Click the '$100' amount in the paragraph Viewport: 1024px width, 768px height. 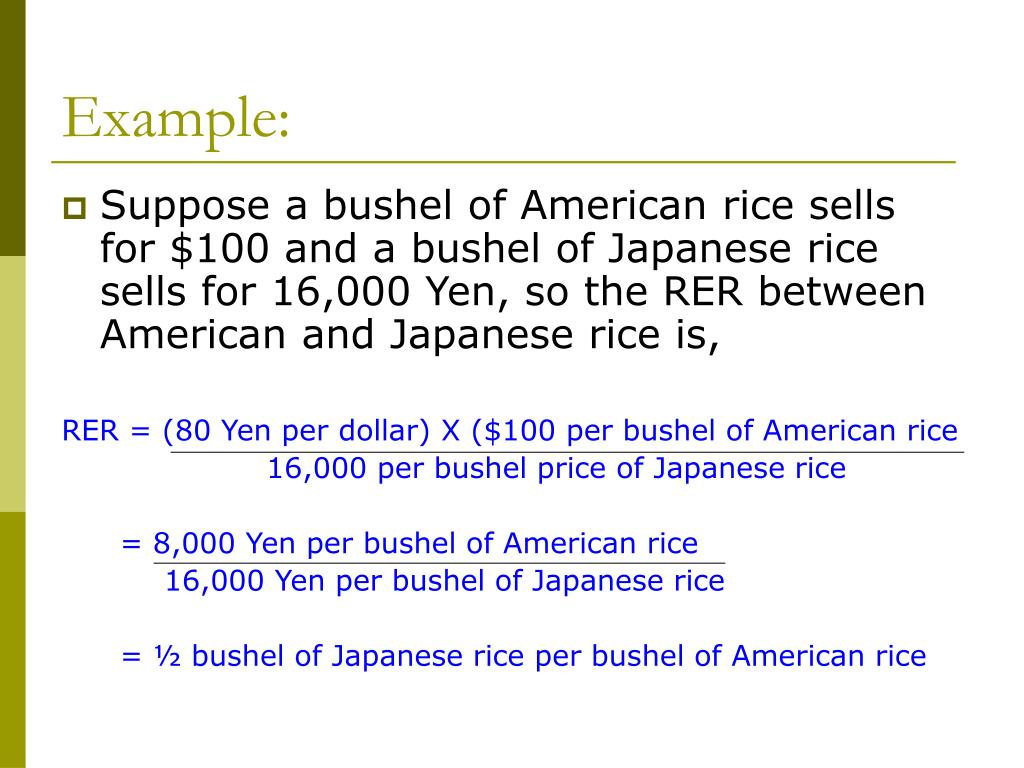click(220, 249)
